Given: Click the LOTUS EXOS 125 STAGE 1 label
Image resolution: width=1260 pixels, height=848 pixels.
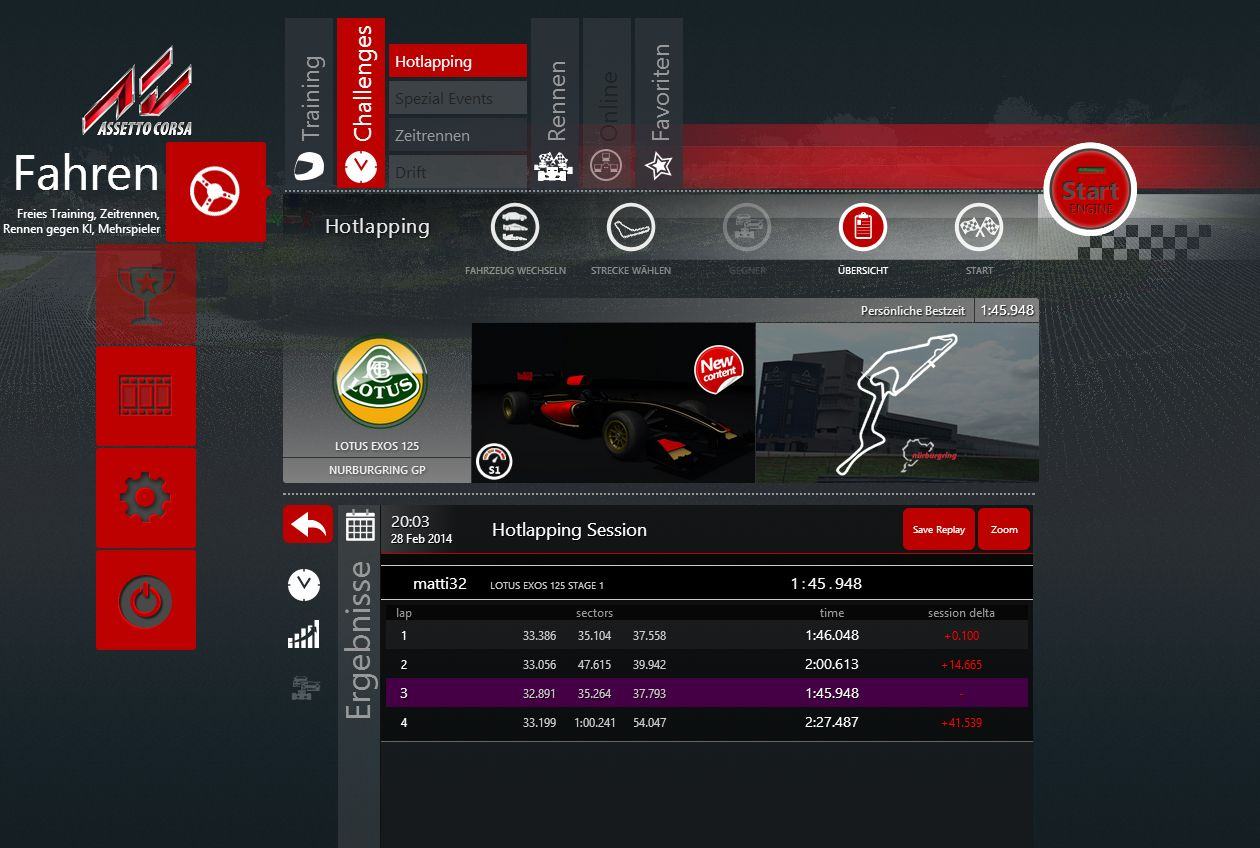Looking at the screenshot, I should click(547, 585).
